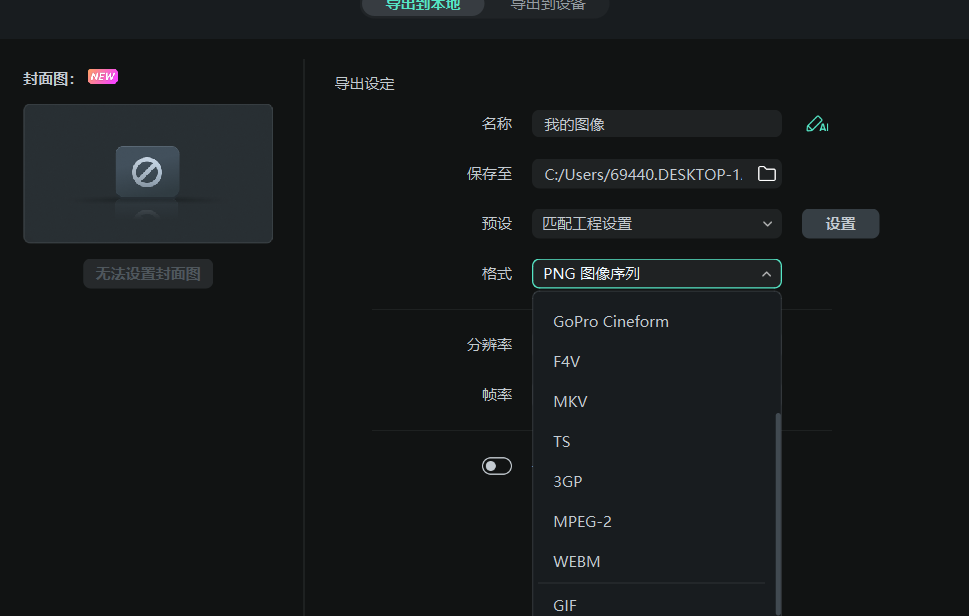Choose the F4V format option
Screen dimensions: 969x616
click(x=567, y=362)
